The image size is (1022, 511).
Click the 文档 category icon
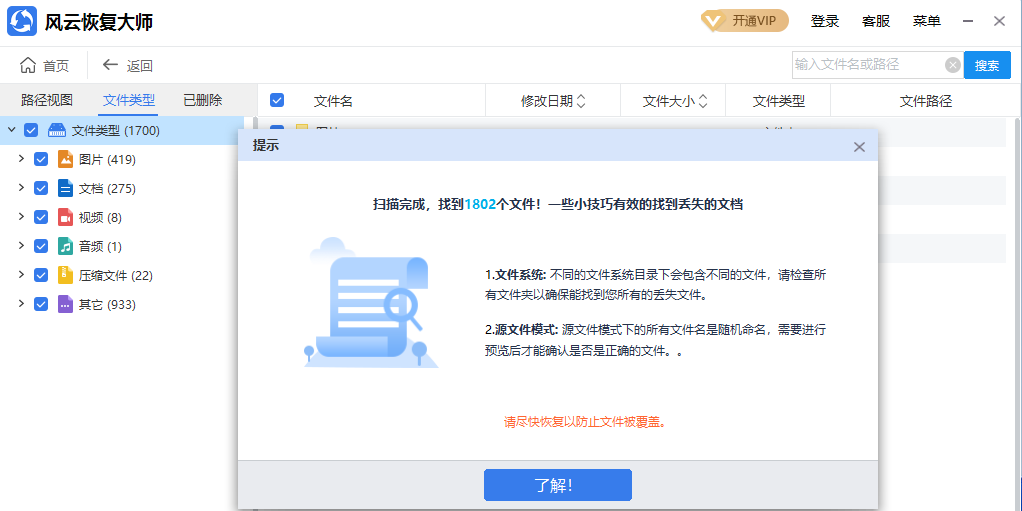pyautogui.click(x=65, y=188)
